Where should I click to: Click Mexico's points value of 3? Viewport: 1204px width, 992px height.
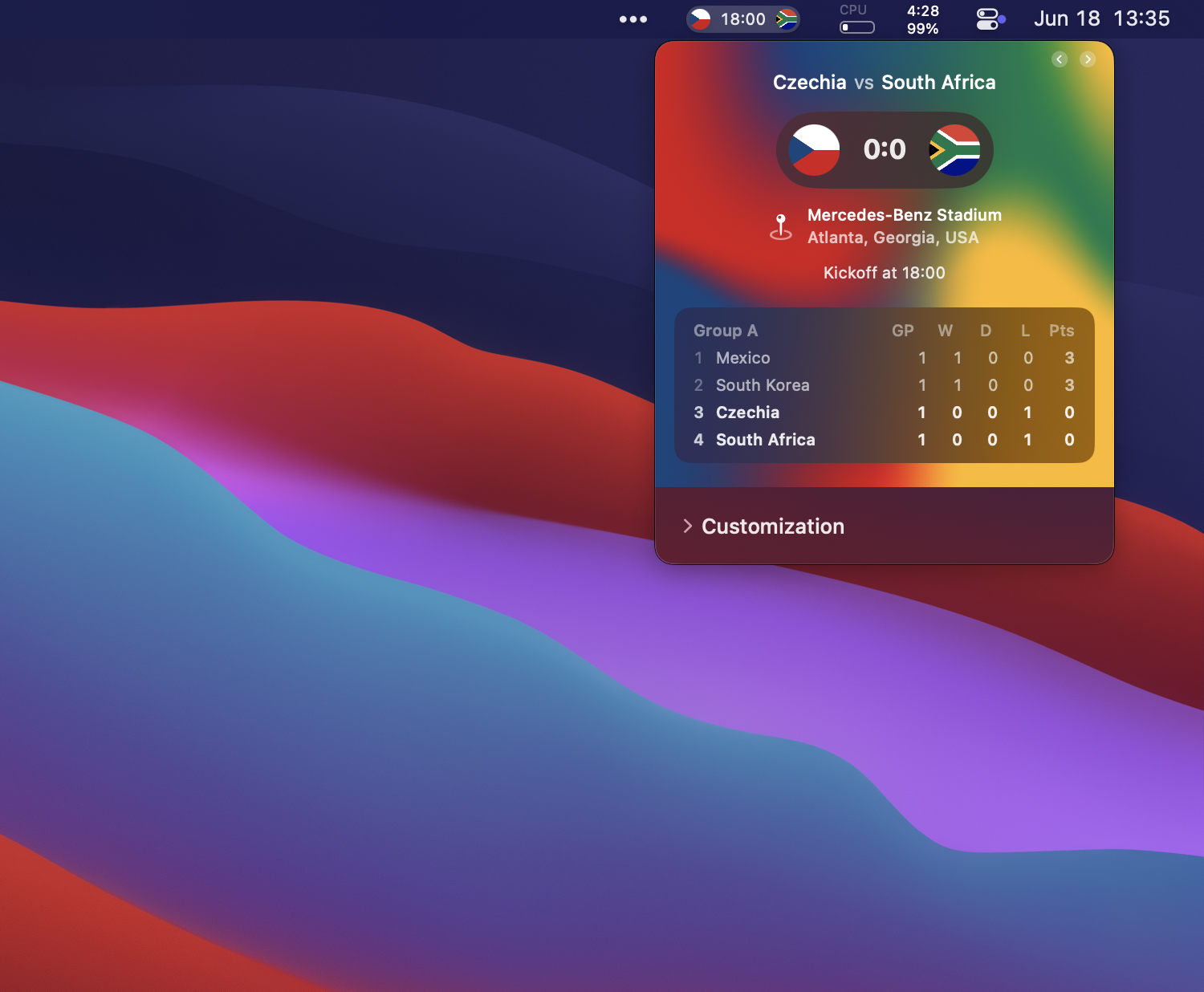tap(1069, 358)
